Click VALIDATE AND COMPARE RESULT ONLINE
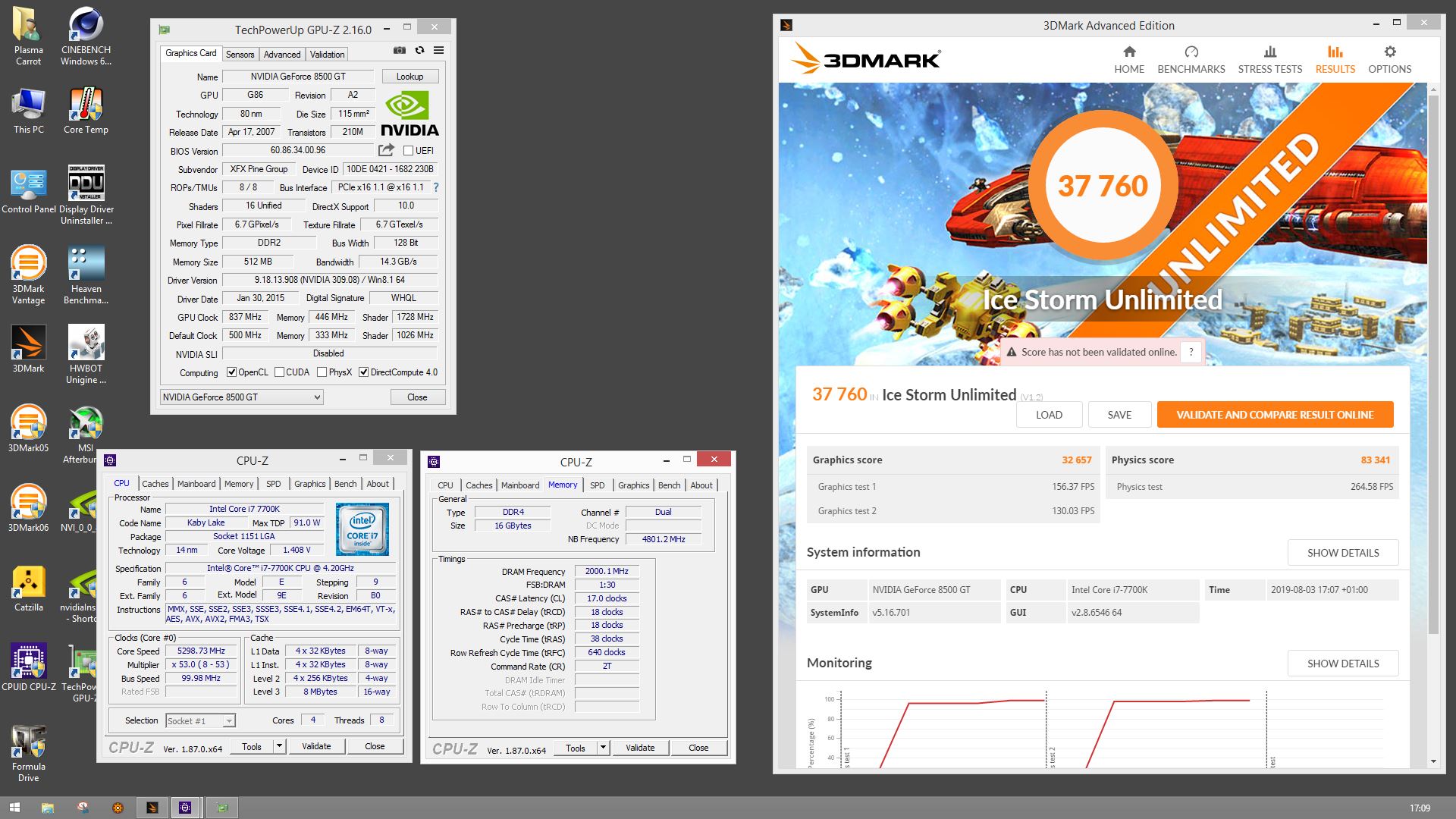Viewport: 1456px width, 819px height. [1275, 415]
